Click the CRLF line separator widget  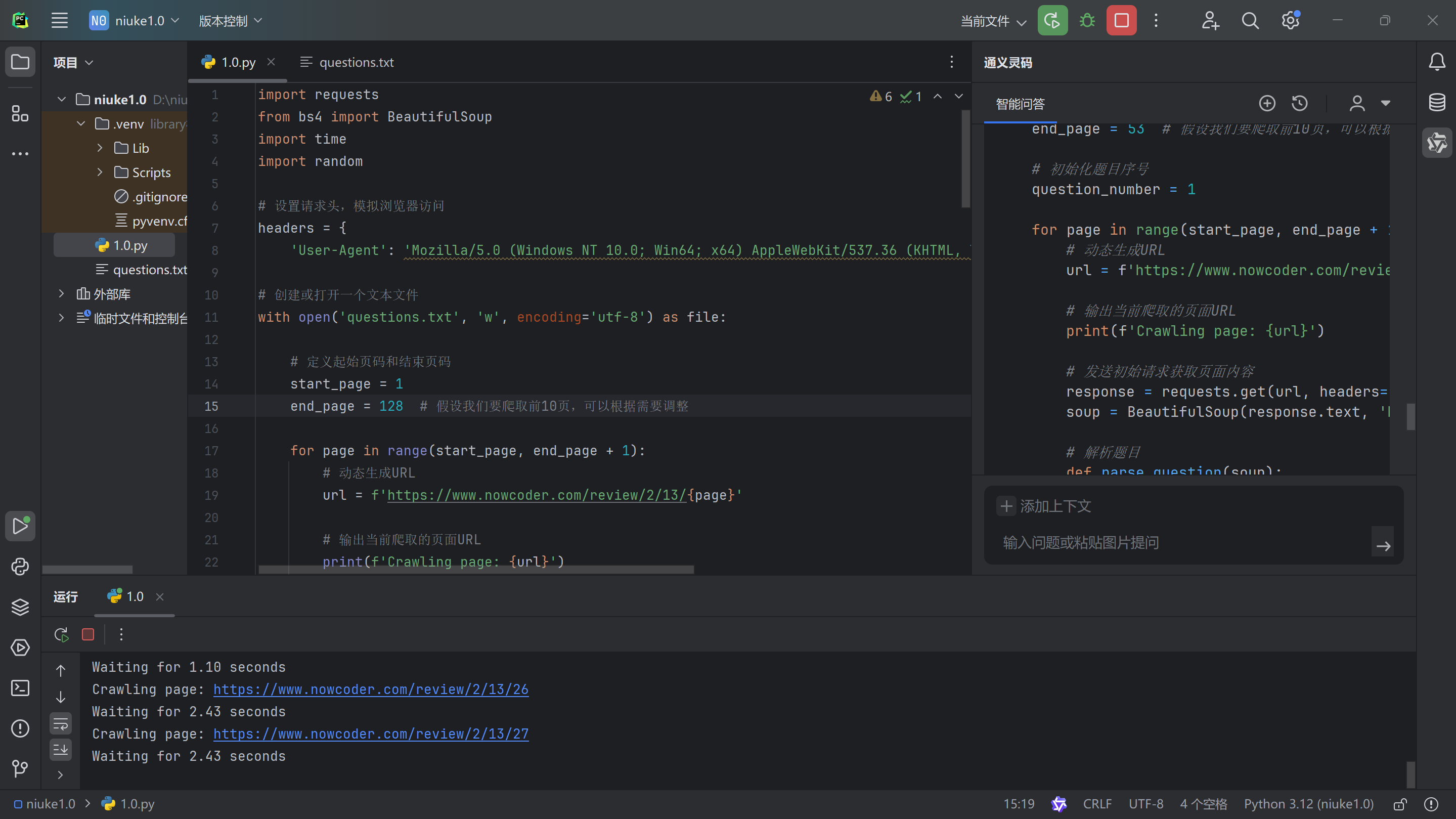click(1097, 804)
